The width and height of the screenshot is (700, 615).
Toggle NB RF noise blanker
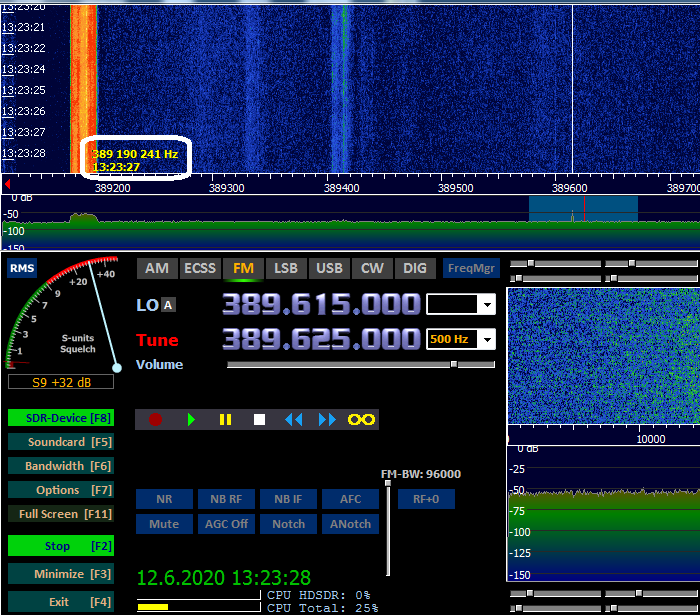[x=226, y=499]
